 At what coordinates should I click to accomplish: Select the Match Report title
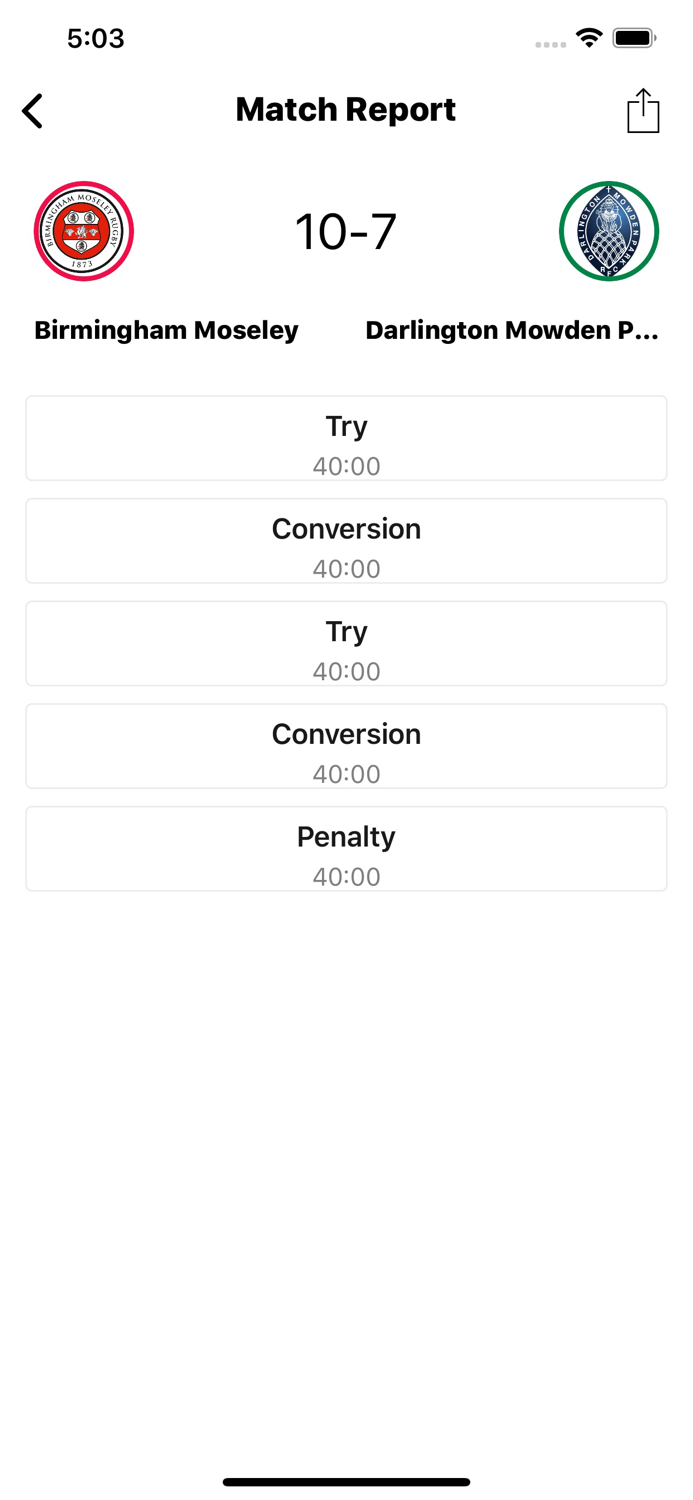coord(346,109)
